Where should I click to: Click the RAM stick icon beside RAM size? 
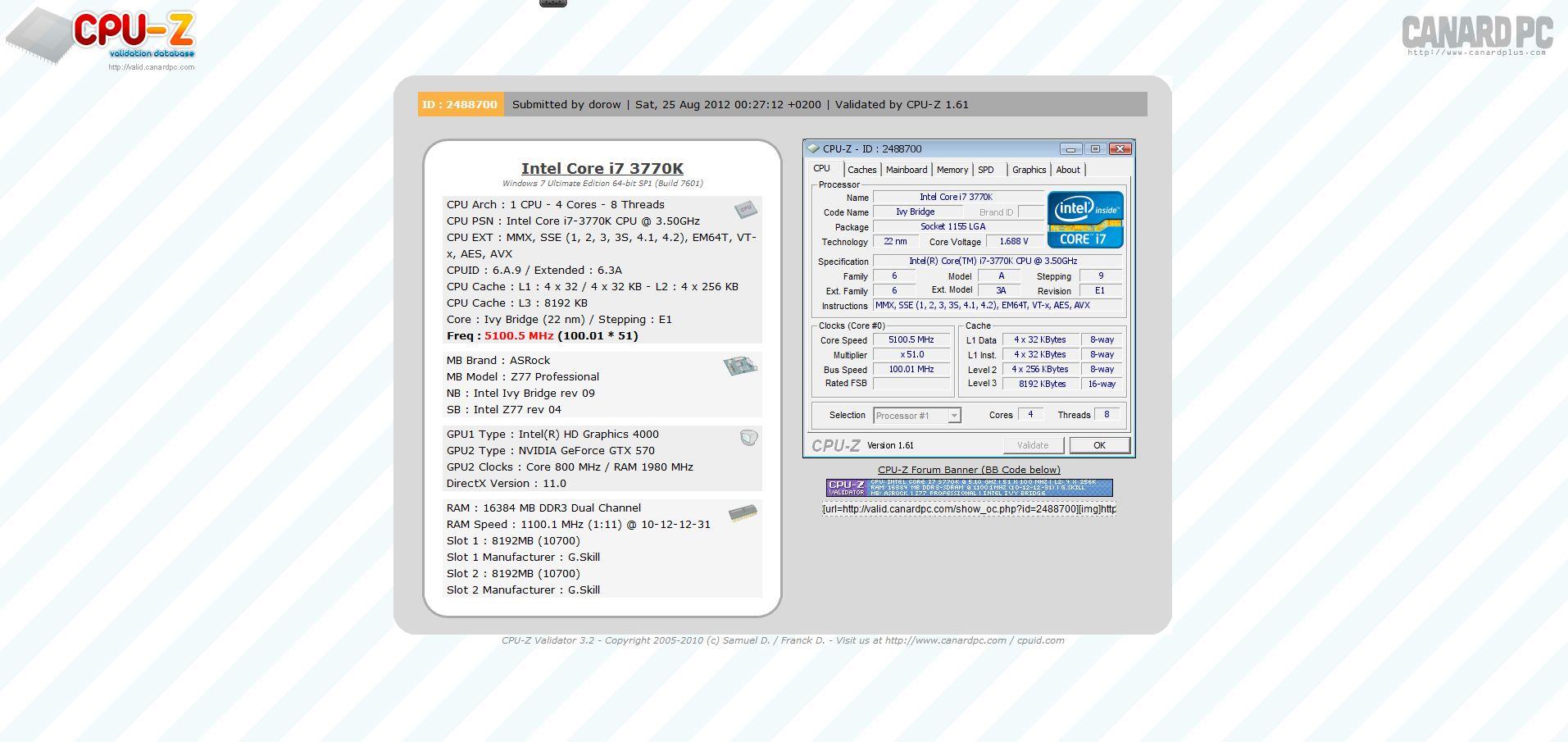(743, 514)
